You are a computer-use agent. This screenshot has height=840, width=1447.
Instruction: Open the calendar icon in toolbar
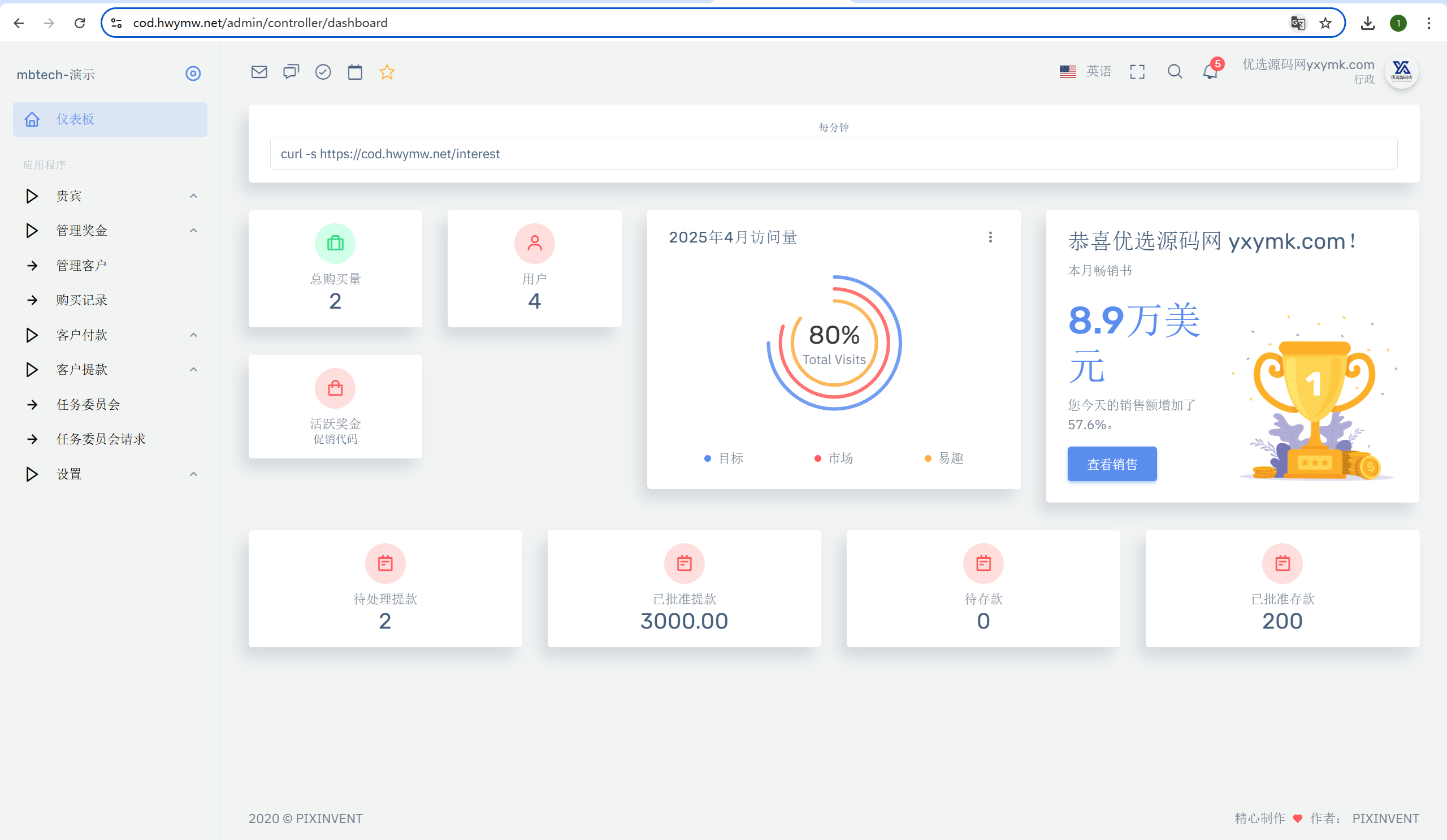(355, 72)
